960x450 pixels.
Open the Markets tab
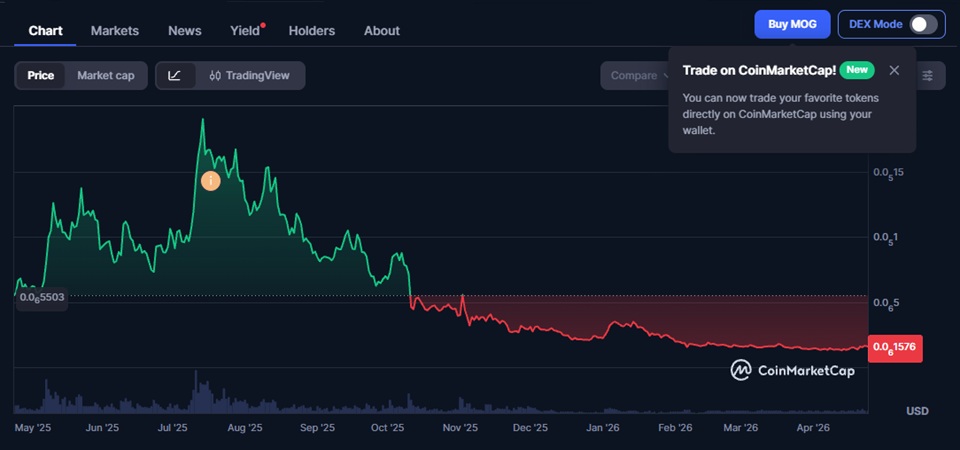[x=114, y=31]
